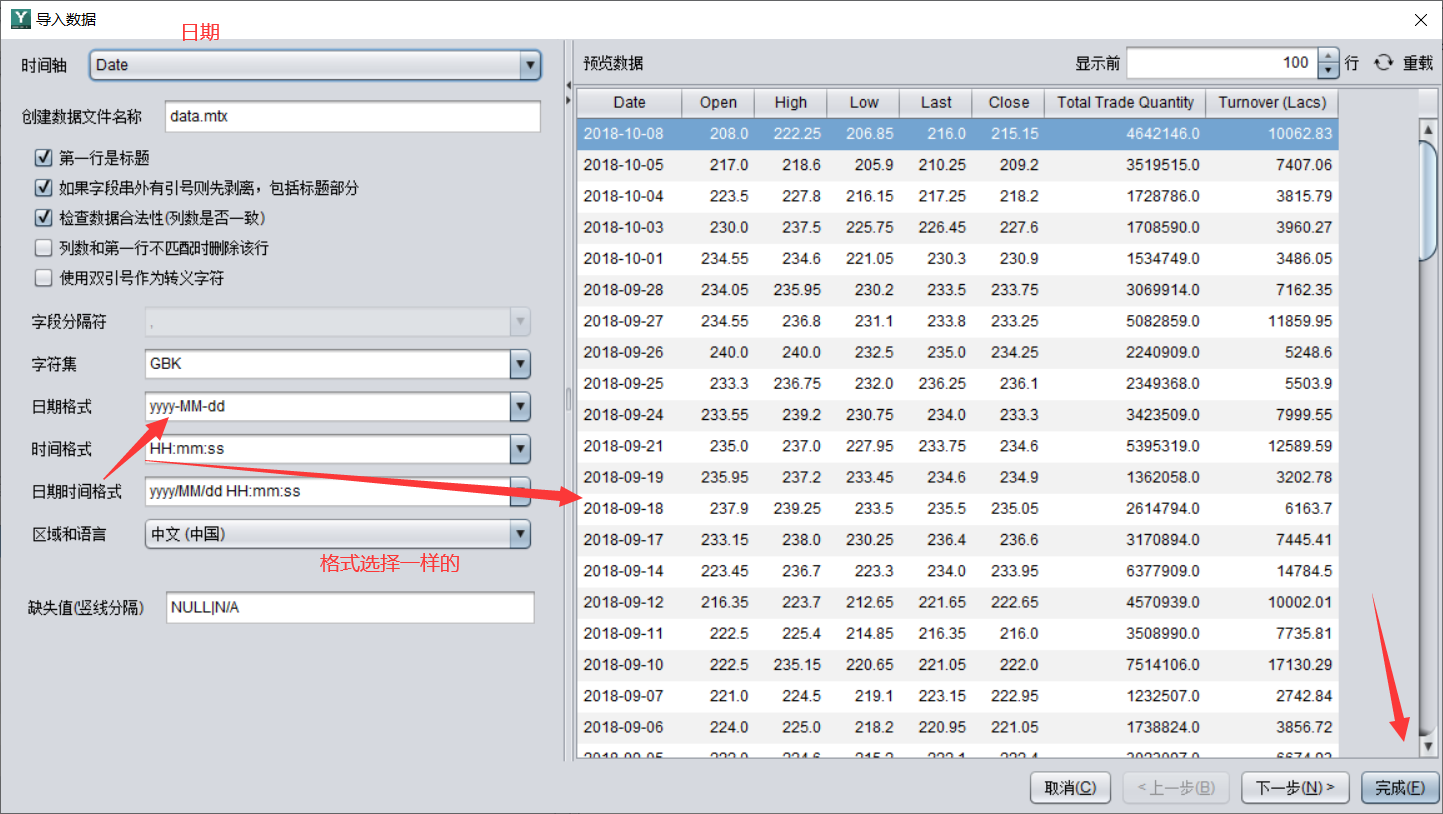The height and width of the screenshot is (814, 1443).
Task: Click the Last column header
Action: 936,102
